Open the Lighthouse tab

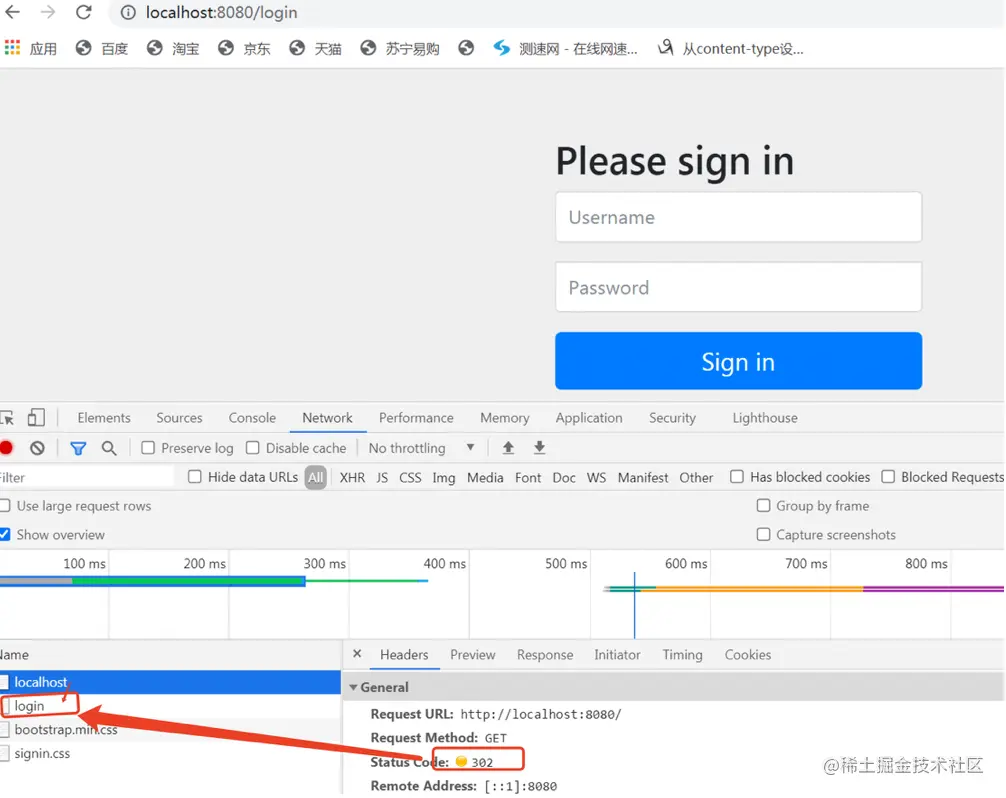pos(765,418)
